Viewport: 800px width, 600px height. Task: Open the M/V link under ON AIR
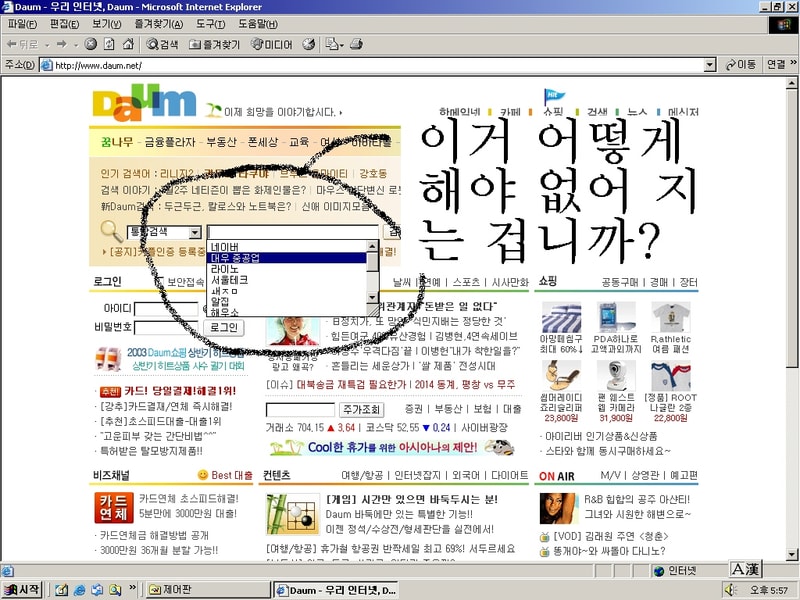pos(610,475)
